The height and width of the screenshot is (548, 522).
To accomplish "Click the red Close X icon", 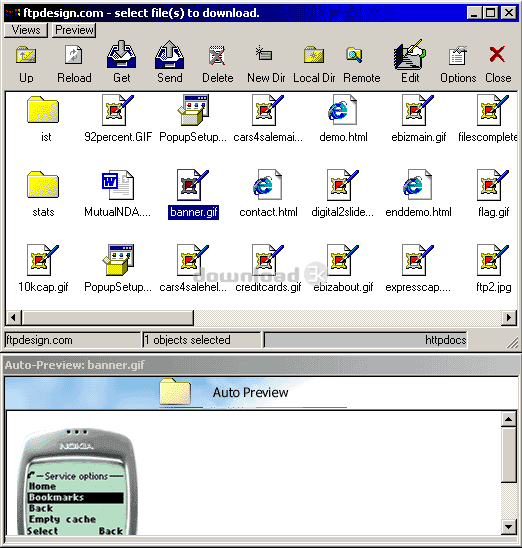I will (x=497, y=54).
